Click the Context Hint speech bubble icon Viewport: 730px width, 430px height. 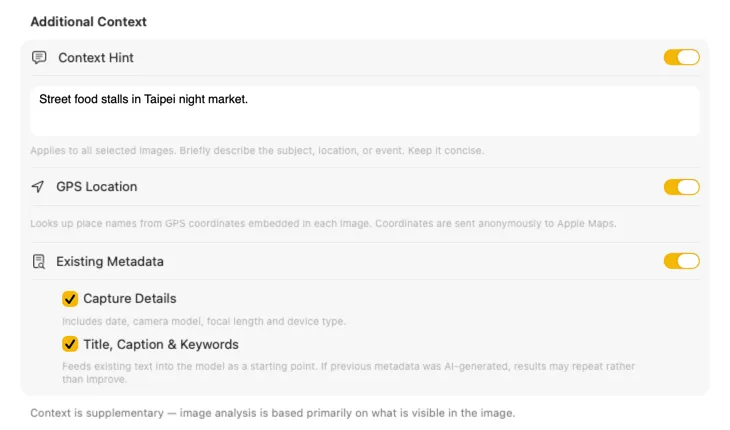tap(39, 58)
